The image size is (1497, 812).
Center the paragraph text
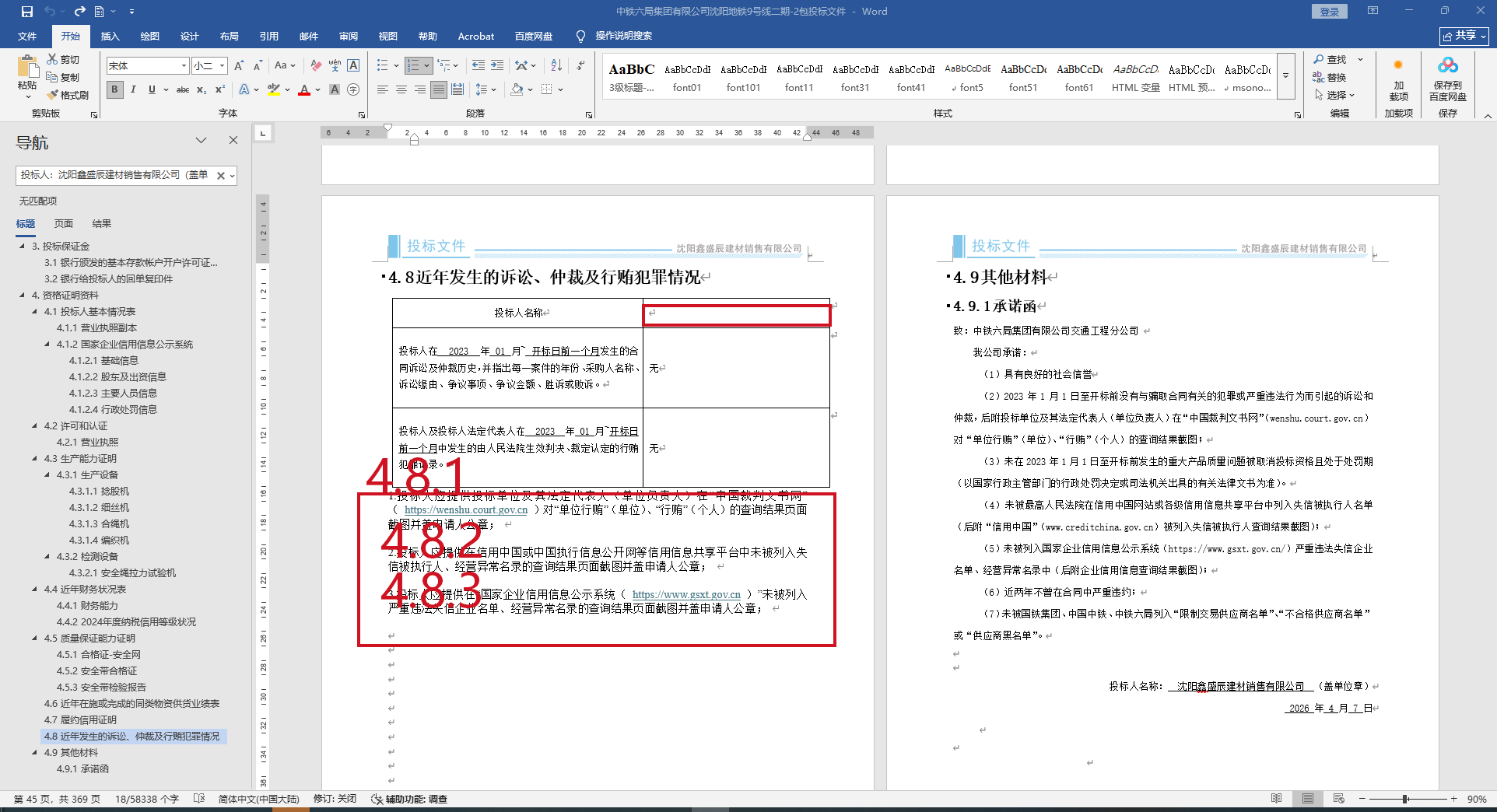click(x=401, y=89)
